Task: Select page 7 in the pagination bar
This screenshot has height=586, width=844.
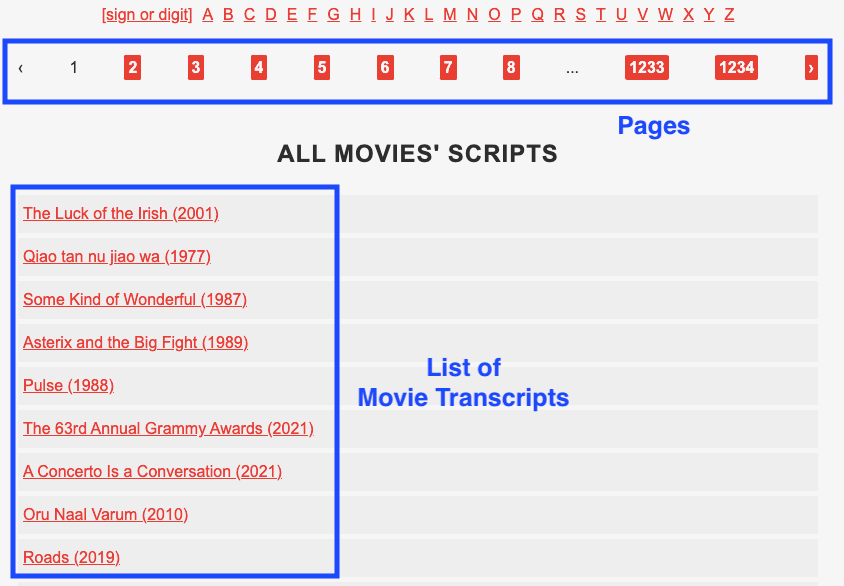Action: (x=448, y=67)
